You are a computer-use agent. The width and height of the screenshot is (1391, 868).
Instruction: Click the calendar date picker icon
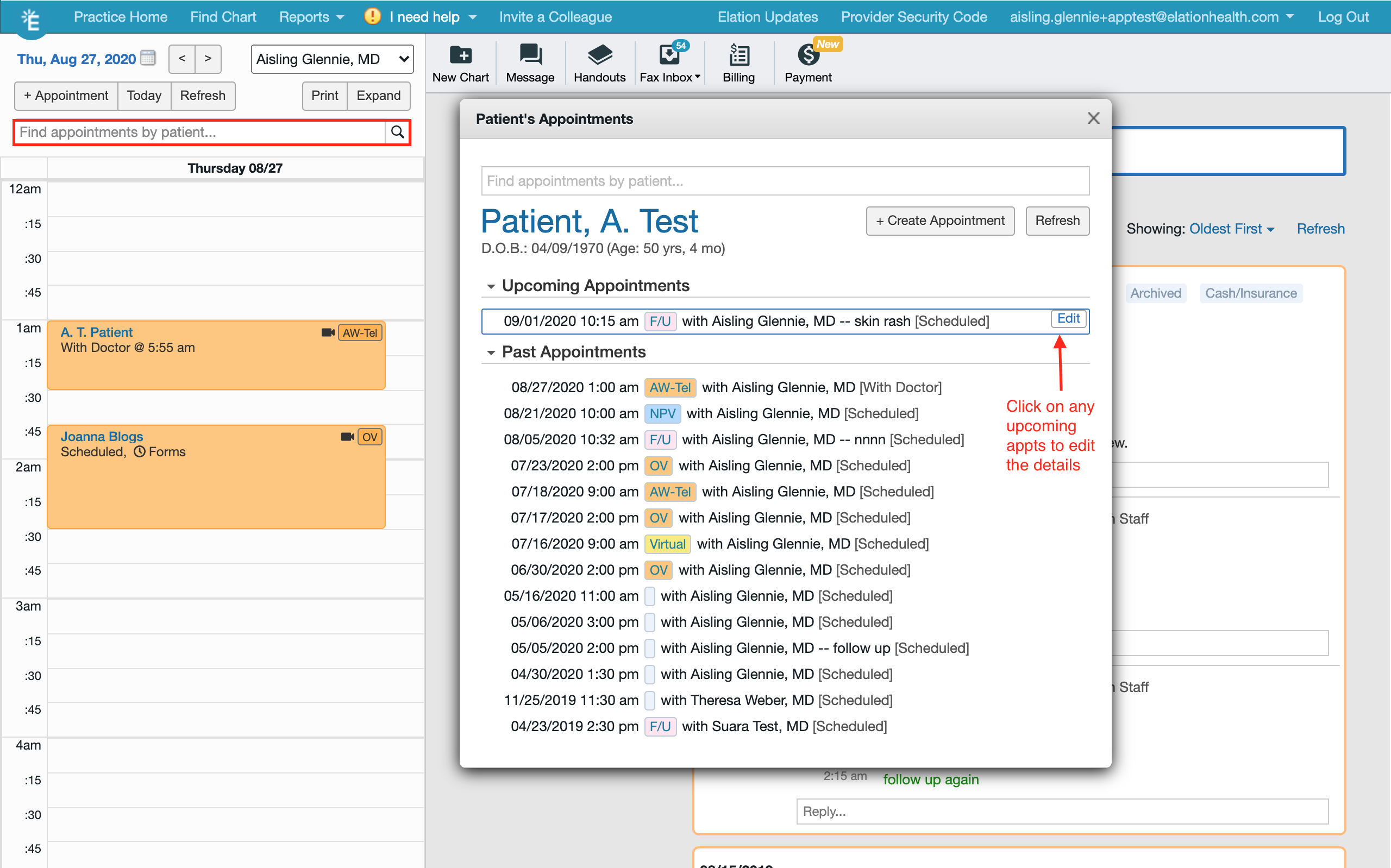pos(148,59)
